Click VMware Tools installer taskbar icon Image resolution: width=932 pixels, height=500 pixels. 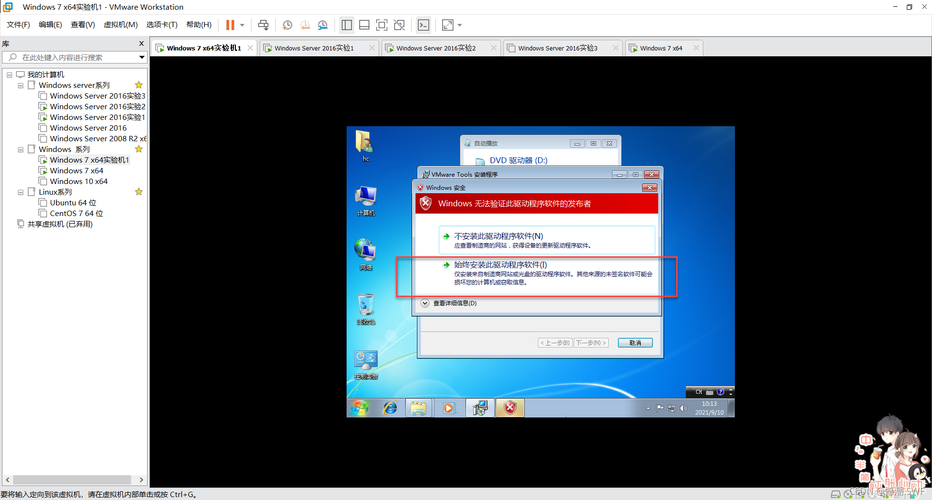tap(480, 408)
